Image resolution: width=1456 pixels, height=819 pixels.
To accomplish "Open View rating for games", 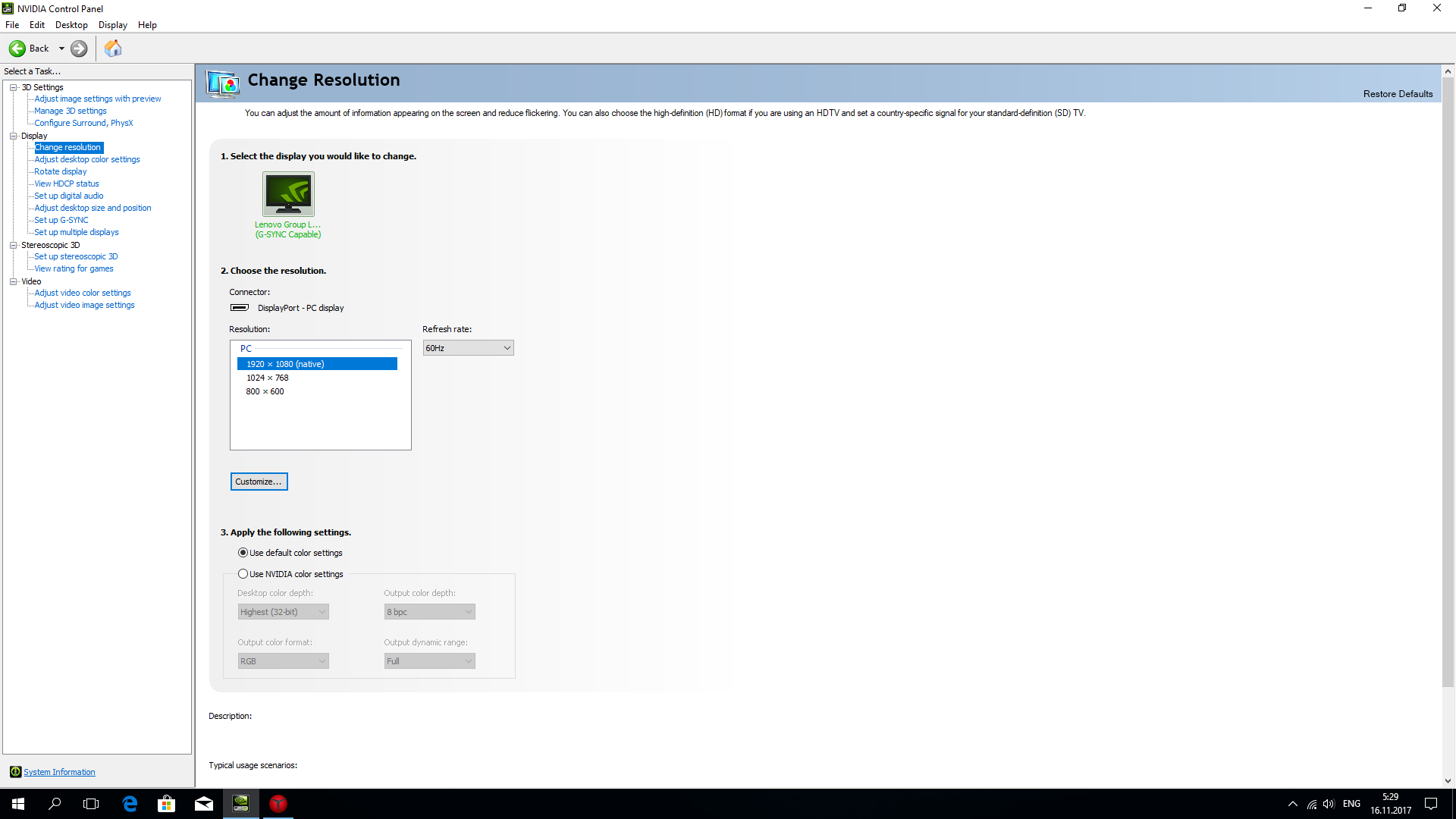I will click(74, 268).
